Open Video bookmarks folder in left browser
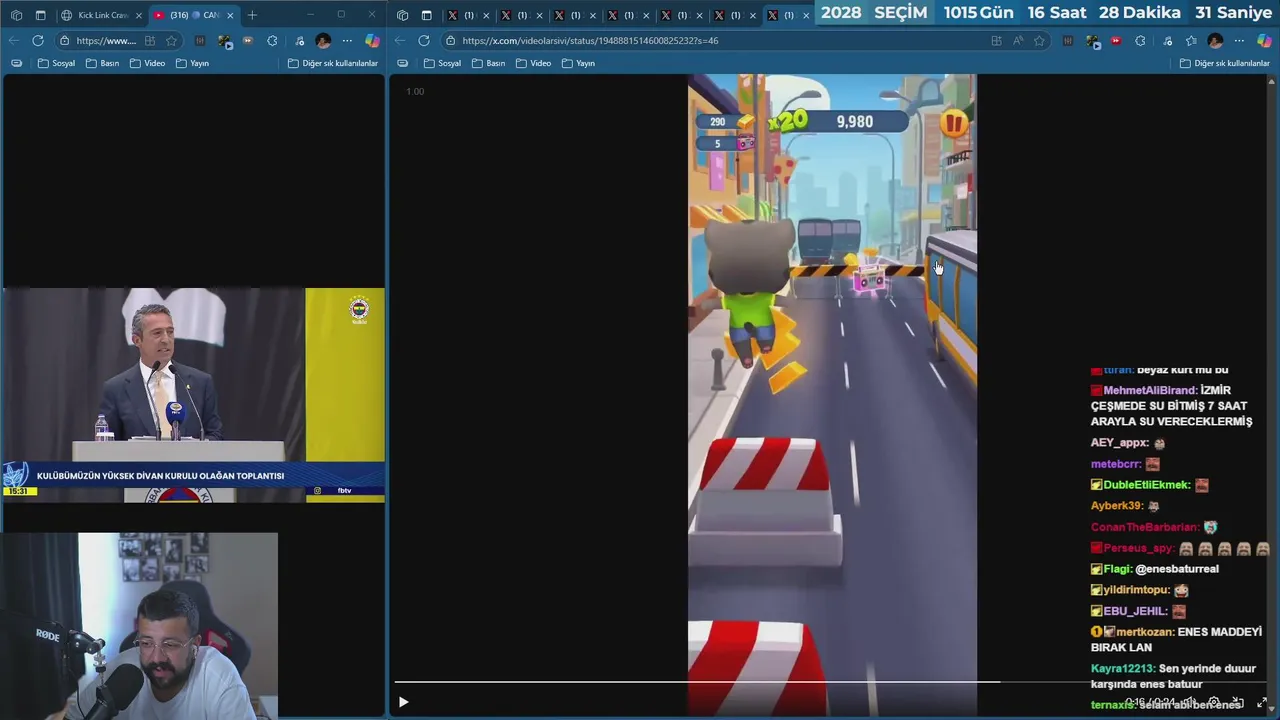The width and height of the screenshot is (1280, 720). (147, 63)
